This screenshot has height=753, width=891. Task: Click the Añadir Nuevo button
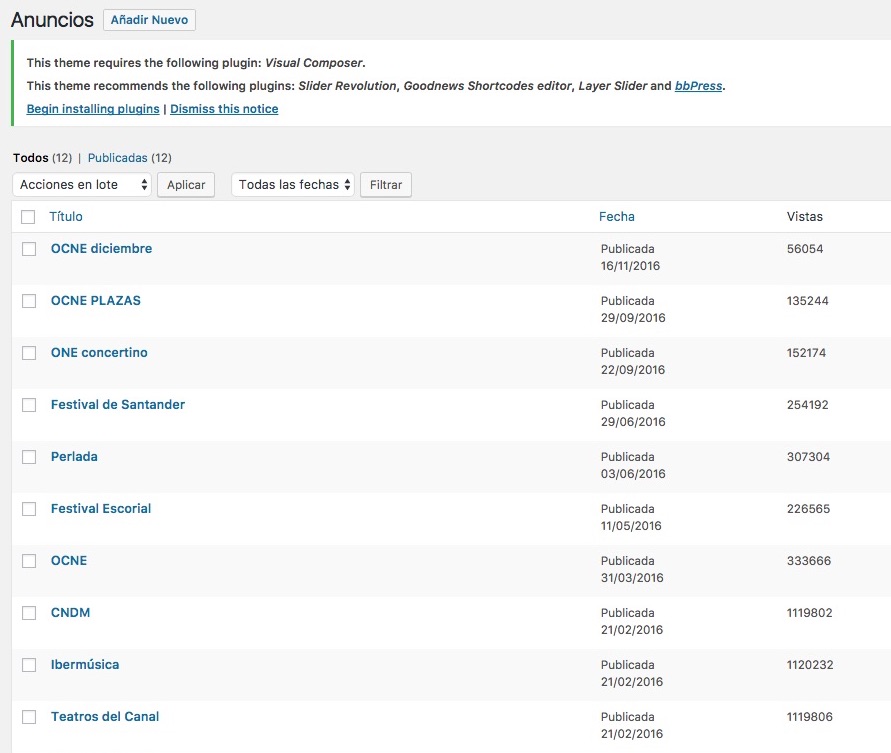click(x=149, y=20)
